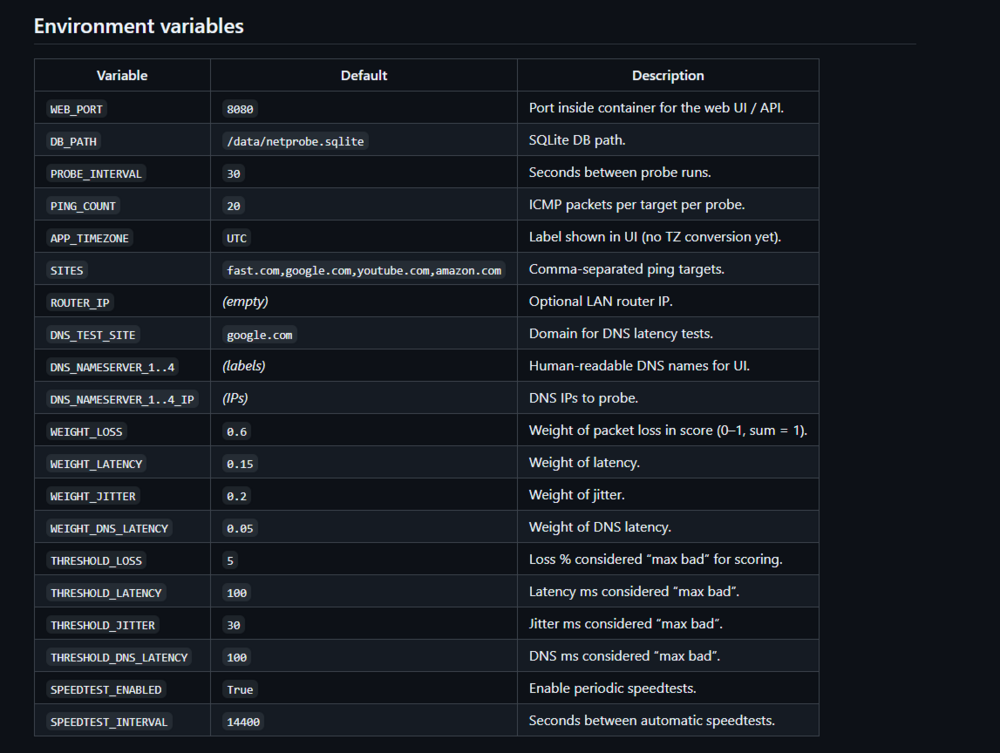
Task: Select the WEB_PORT variable code label
Action: [77, 109]
